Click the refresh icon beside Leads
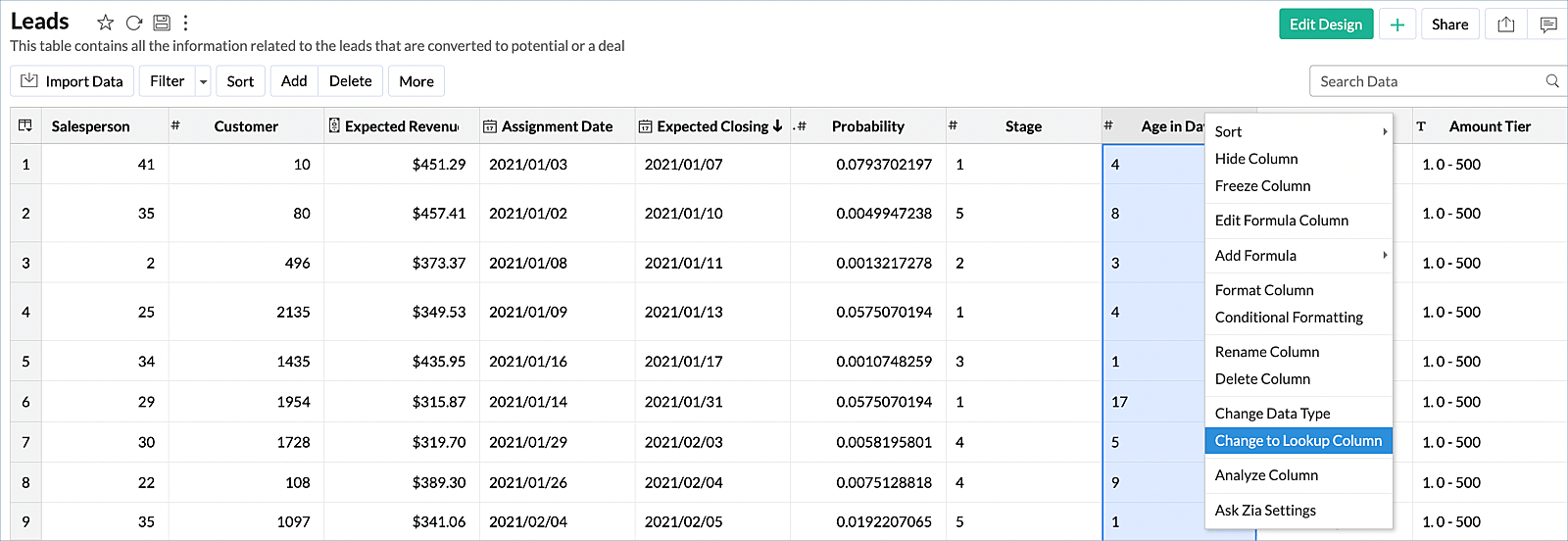The image size is (1568, 541). [x=134, y=23]
